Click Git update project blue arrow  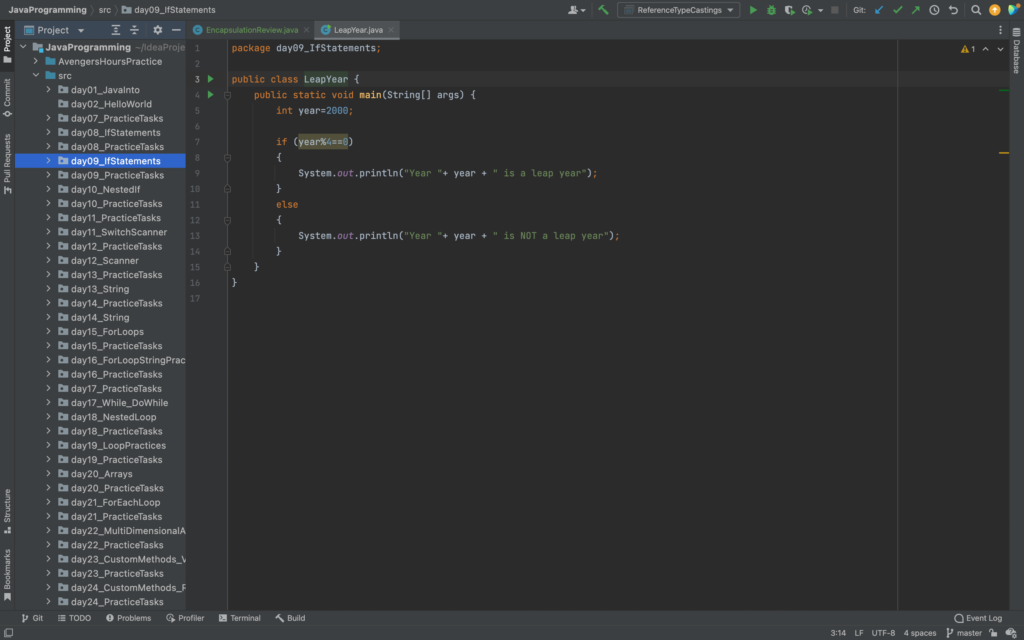click(x=879, y=10)
